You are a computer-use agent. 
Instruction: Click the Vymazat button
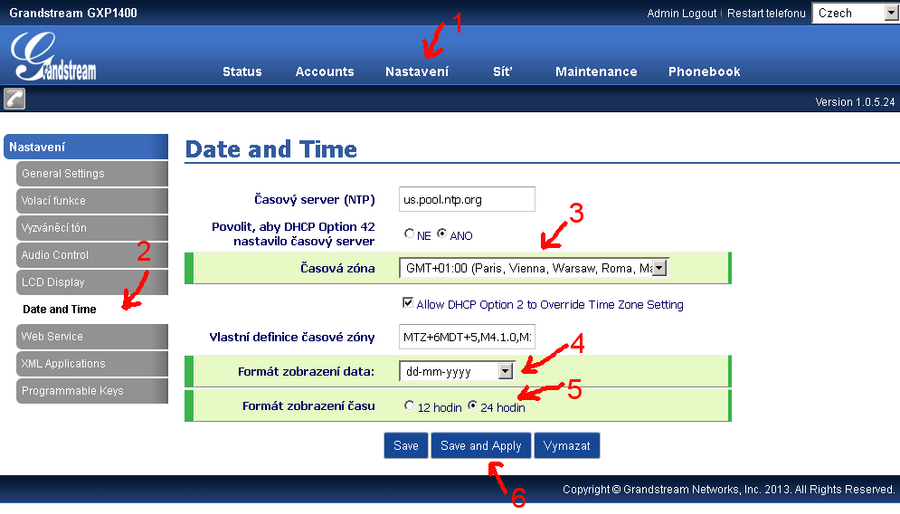click(x=567, y=446)
